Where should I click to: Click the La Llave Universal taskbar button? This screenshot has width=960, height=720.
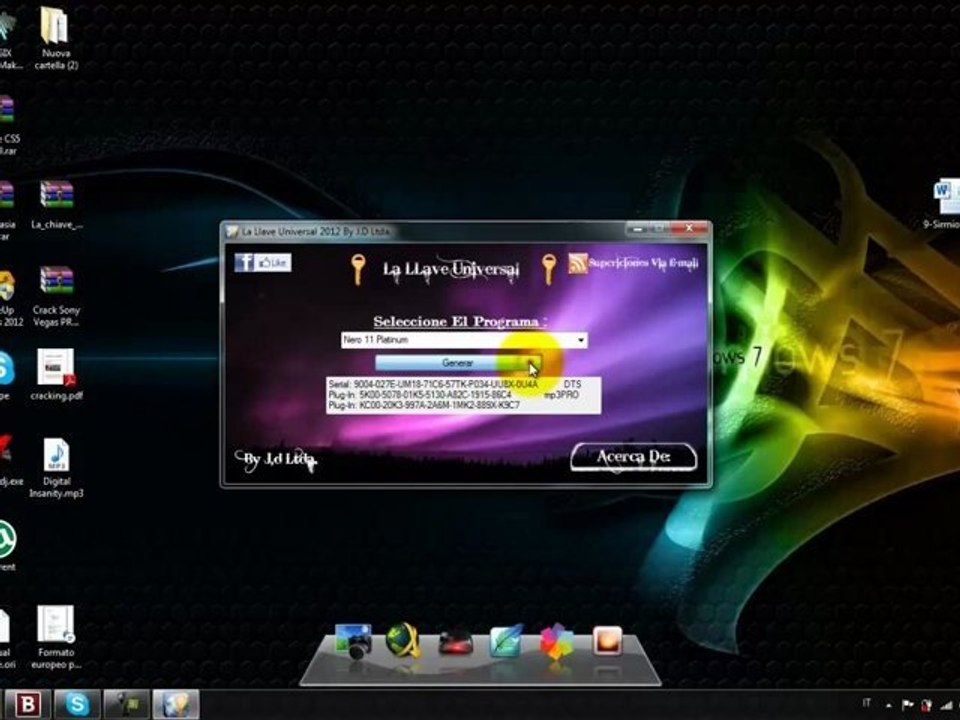pyautogui.click(x=176, y=704)
